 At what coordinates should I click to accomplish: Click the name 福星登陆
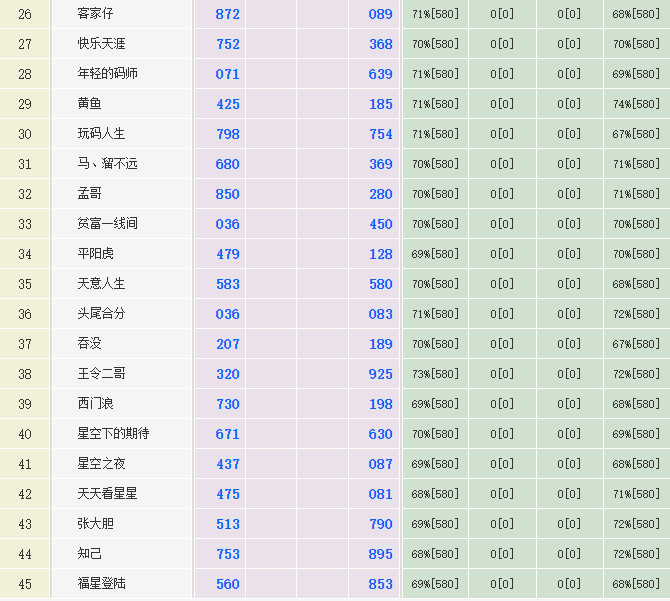tap(102, 584)
